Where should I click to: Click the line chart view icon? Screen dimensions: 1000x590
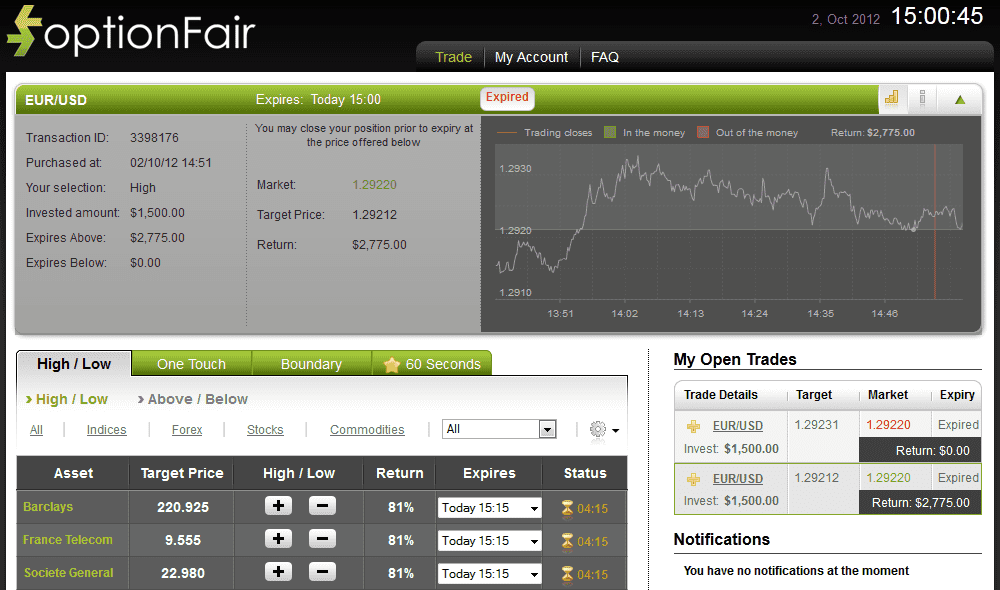coord(921,99)
